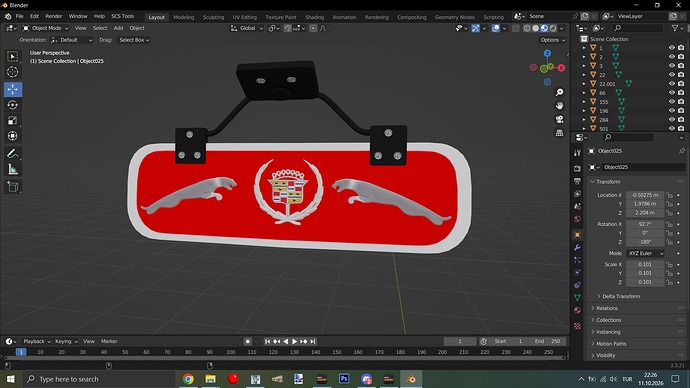The image size is (690, 388).
Task: Select the Annotate tool
Action: pos(12,154)
